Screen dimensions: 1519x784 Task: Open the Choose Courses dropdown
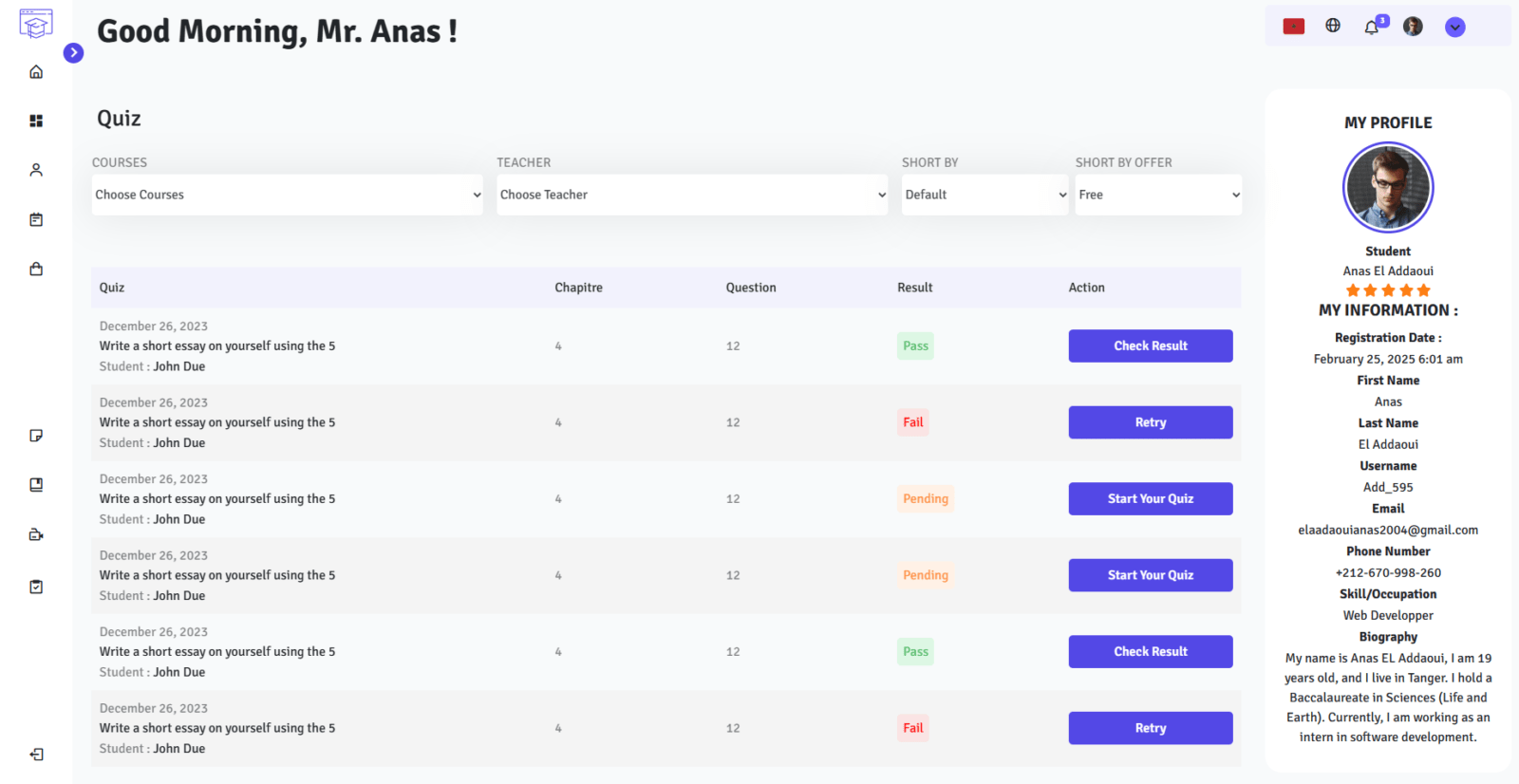288,195
